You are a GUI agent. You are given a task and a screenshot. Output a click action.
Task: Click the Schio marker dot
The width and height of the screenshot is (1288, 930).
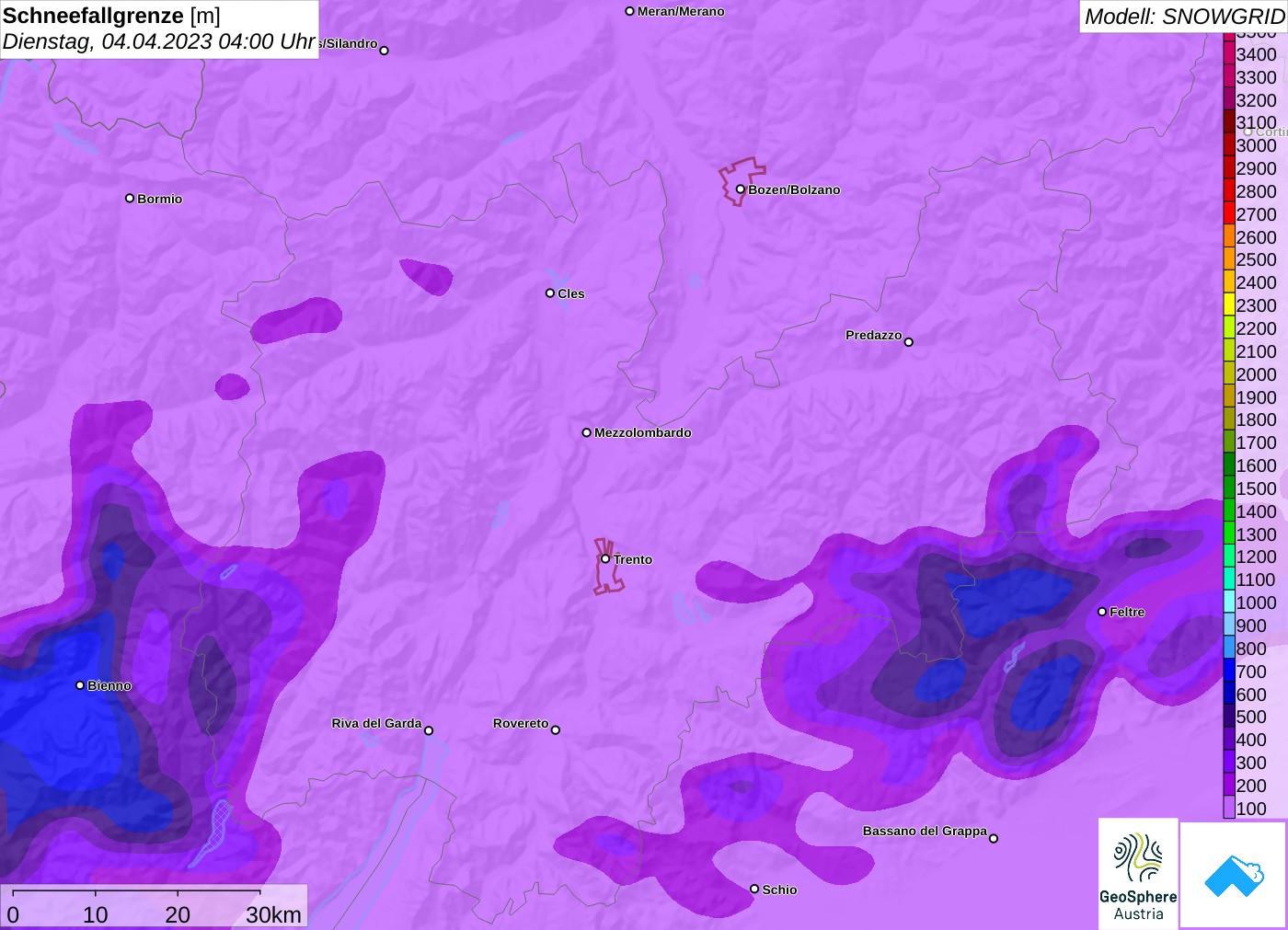(x=754, y=889)
